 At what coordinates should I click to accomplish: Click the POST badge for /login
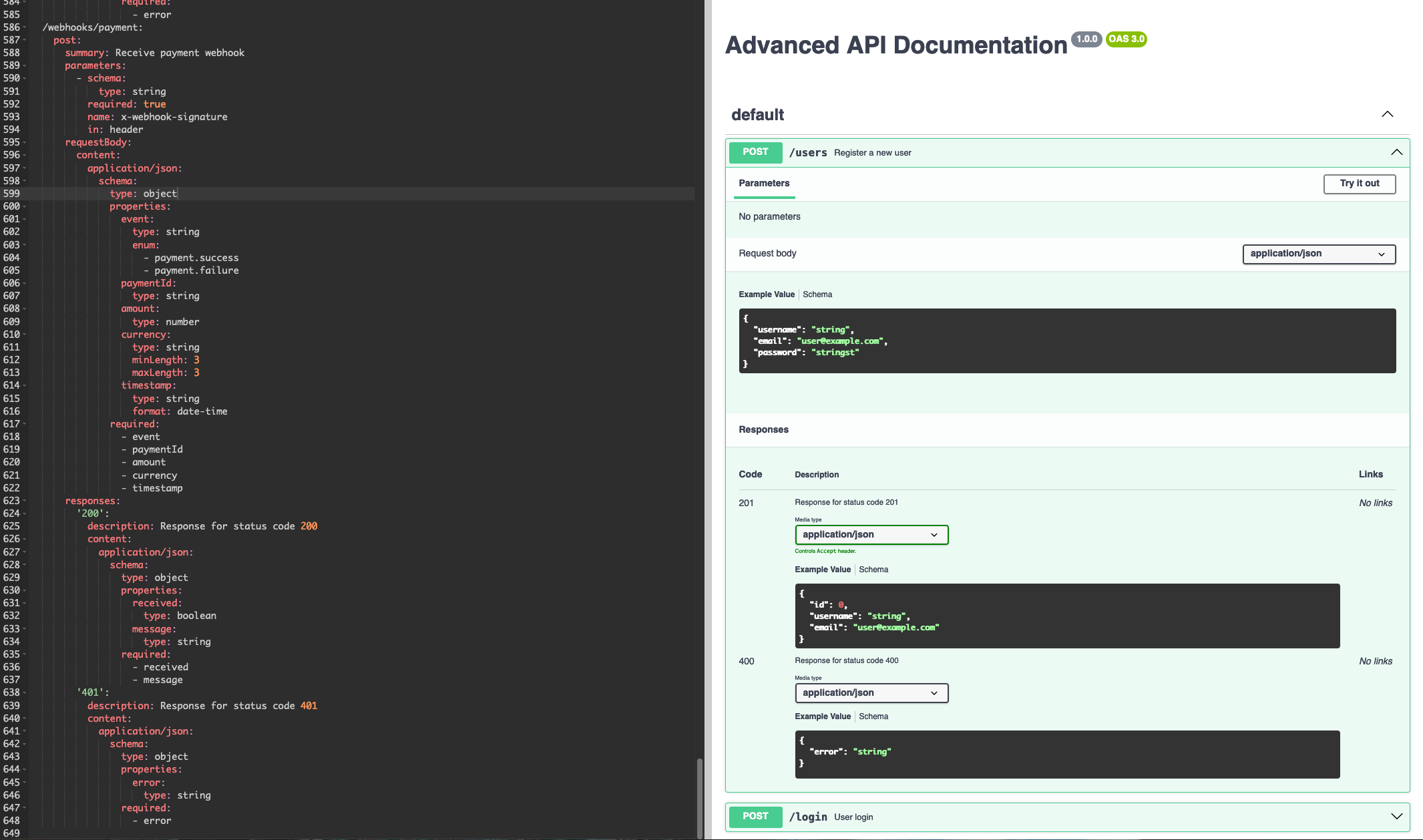click(755, 816)
